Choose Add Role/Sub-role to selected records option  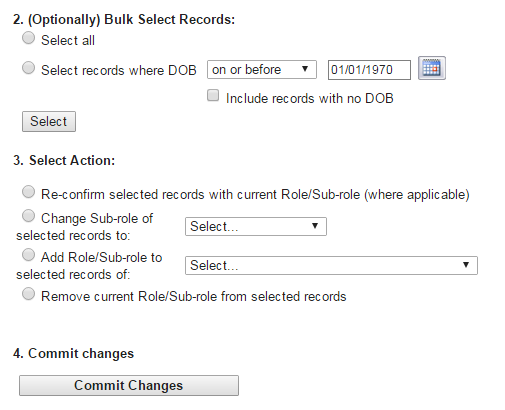tap(28, 255)
